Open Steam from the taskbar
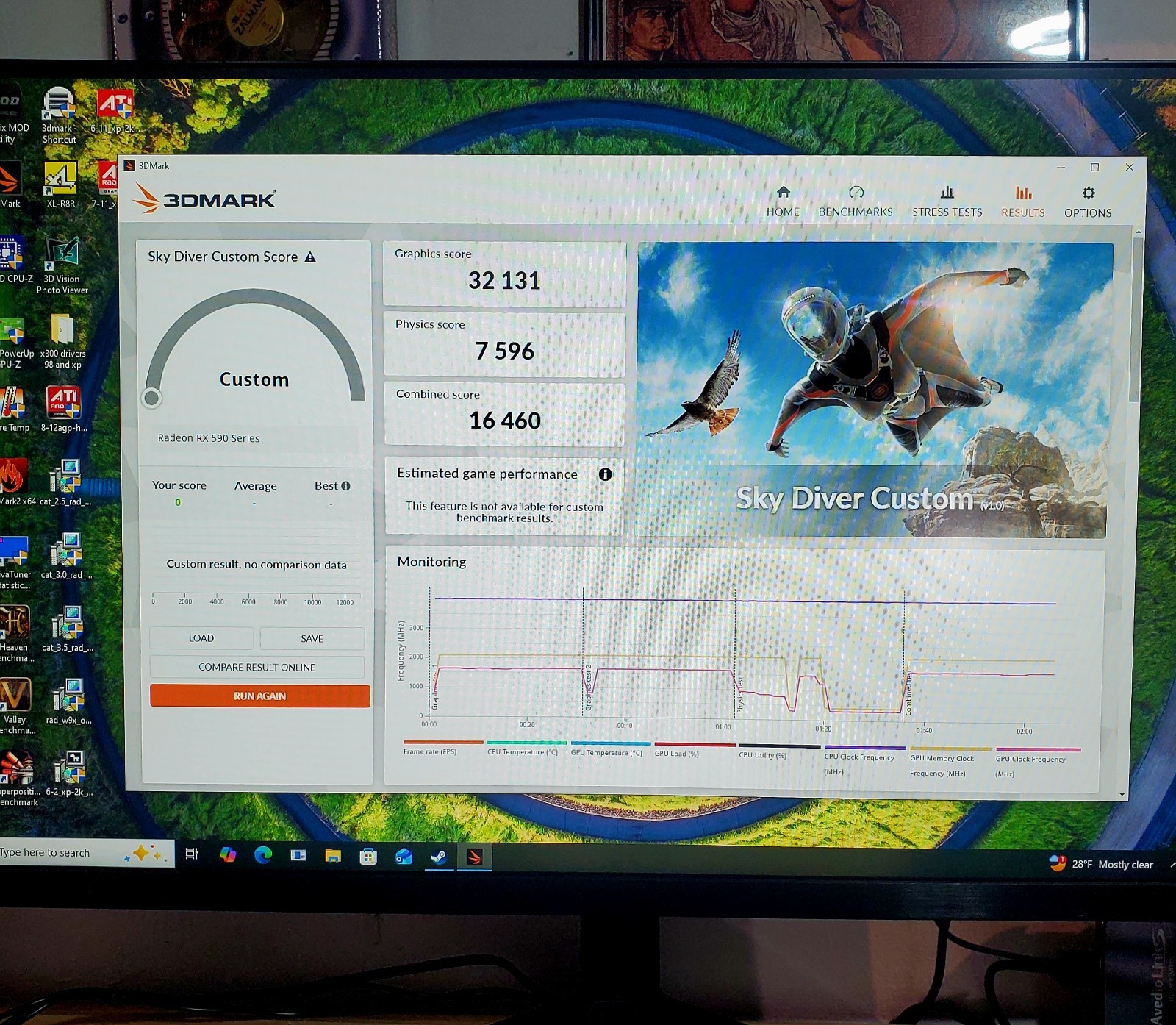 (x=439, y=857)
